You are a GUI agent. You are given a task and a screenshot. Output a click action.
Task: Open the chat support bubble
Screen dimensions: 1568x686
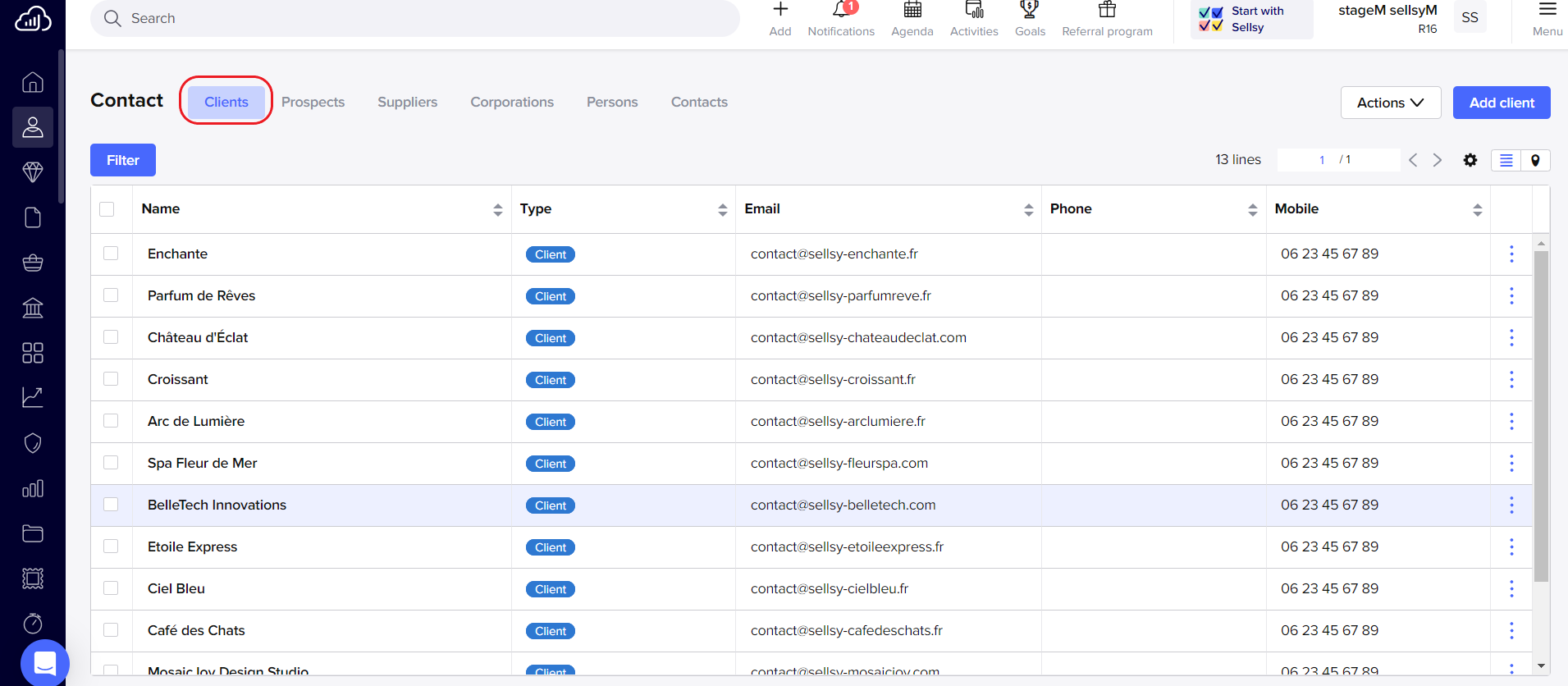tap(45, 663)
